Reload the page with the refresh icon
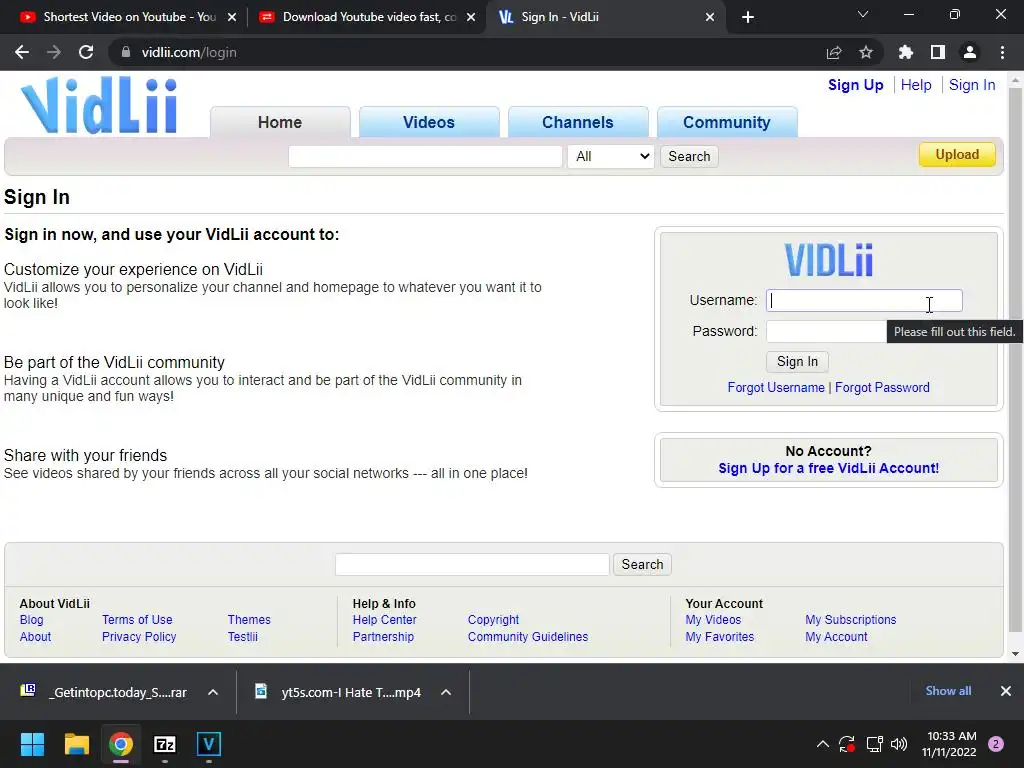This screenshot has width=1024, height=768. (86, 52)
